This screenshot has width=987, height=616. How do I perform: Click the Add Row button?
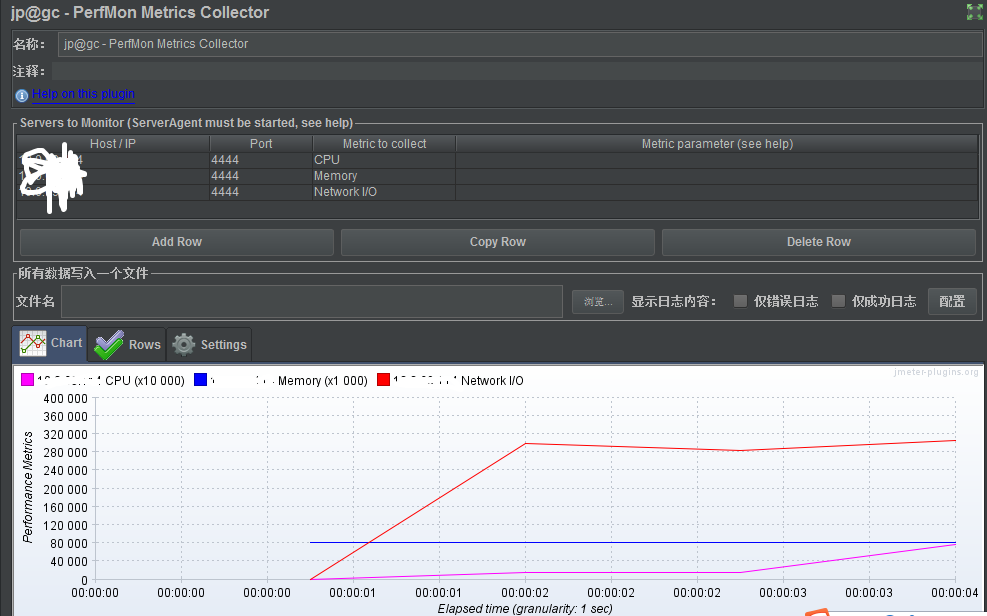click(x=177, y=242)
